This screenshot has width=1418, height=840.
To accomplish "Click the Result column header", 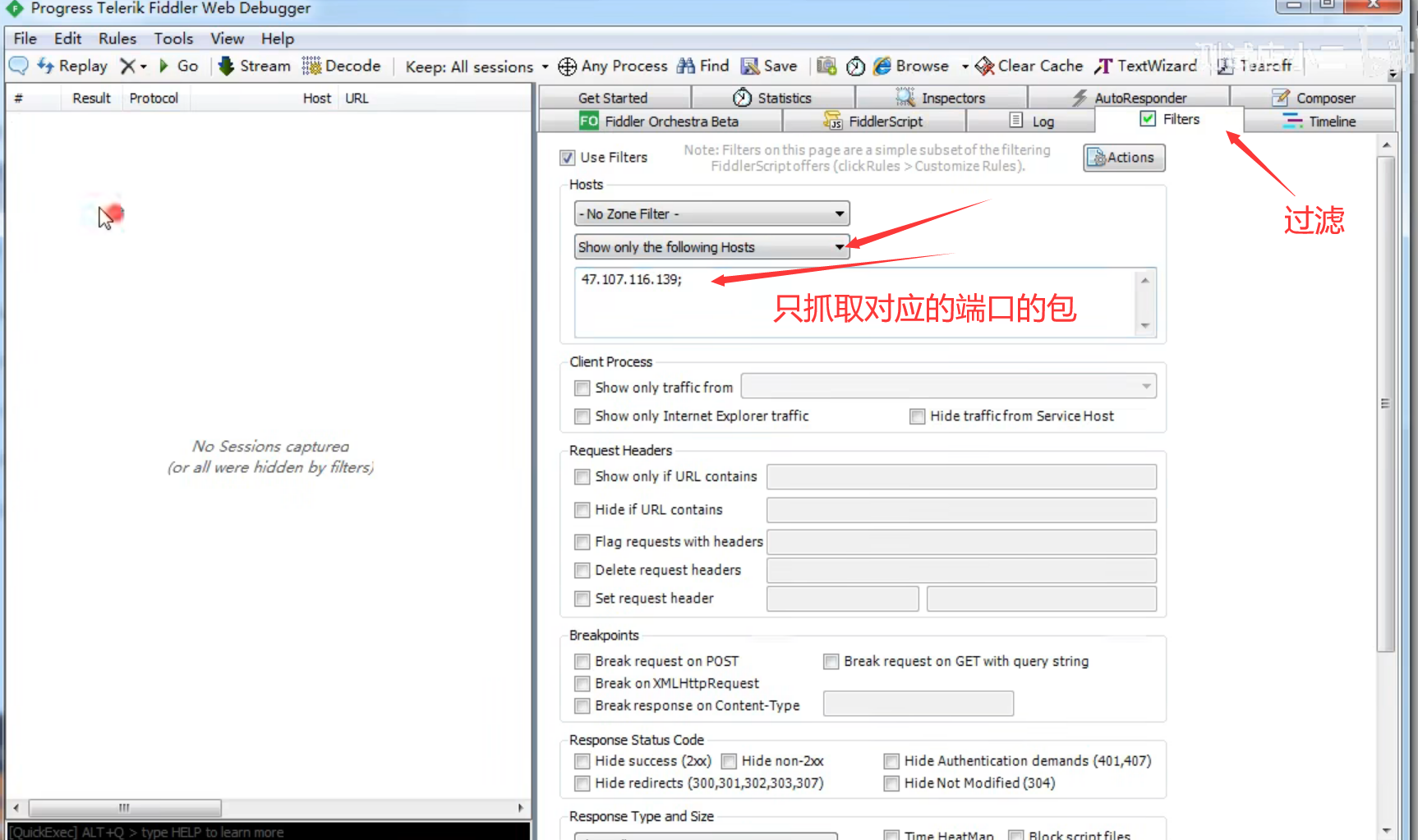I will tap(91, 99).
